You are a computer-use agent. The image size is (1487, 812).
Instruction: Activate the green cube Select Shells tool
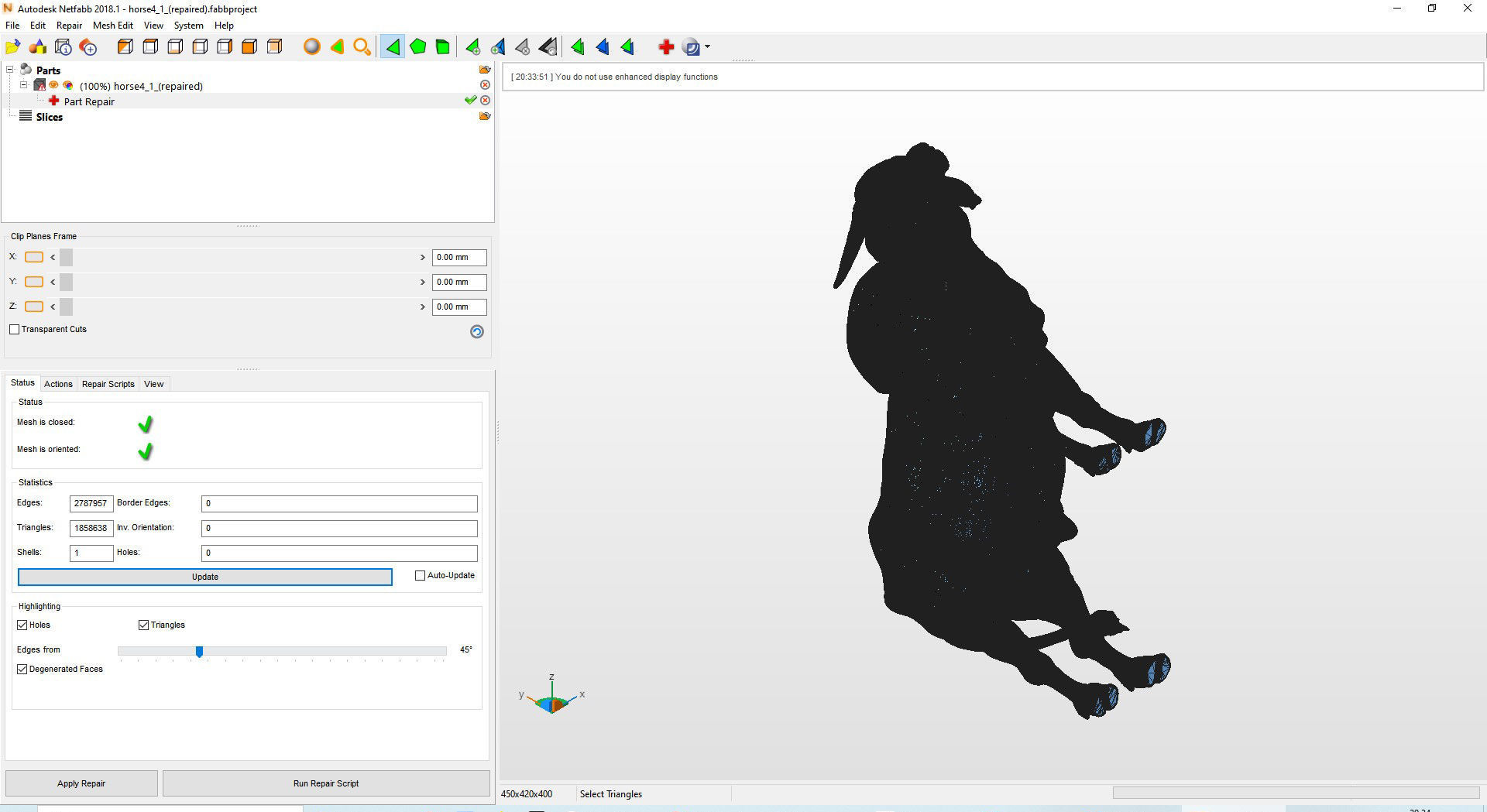pos(443,47)
